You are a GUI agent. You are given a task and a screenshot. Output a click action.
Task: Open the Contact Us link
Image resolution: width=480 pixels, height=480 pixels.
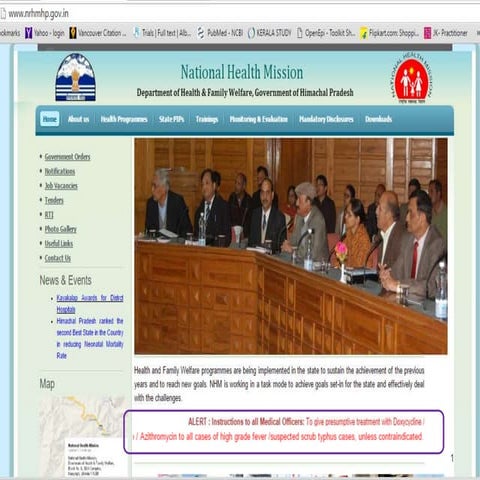pyautogui.click(x=58, y=258)
